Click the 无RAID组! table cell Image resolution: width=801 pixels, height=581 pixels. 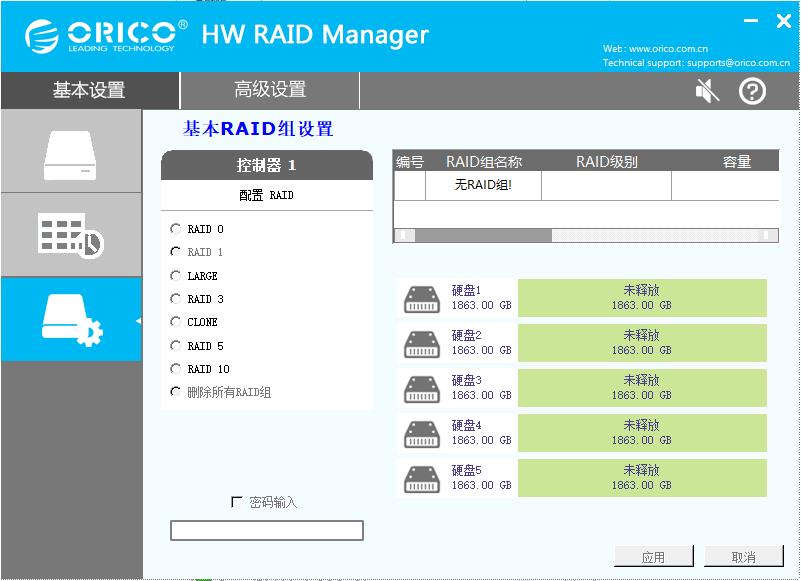[x=483, y=185]
